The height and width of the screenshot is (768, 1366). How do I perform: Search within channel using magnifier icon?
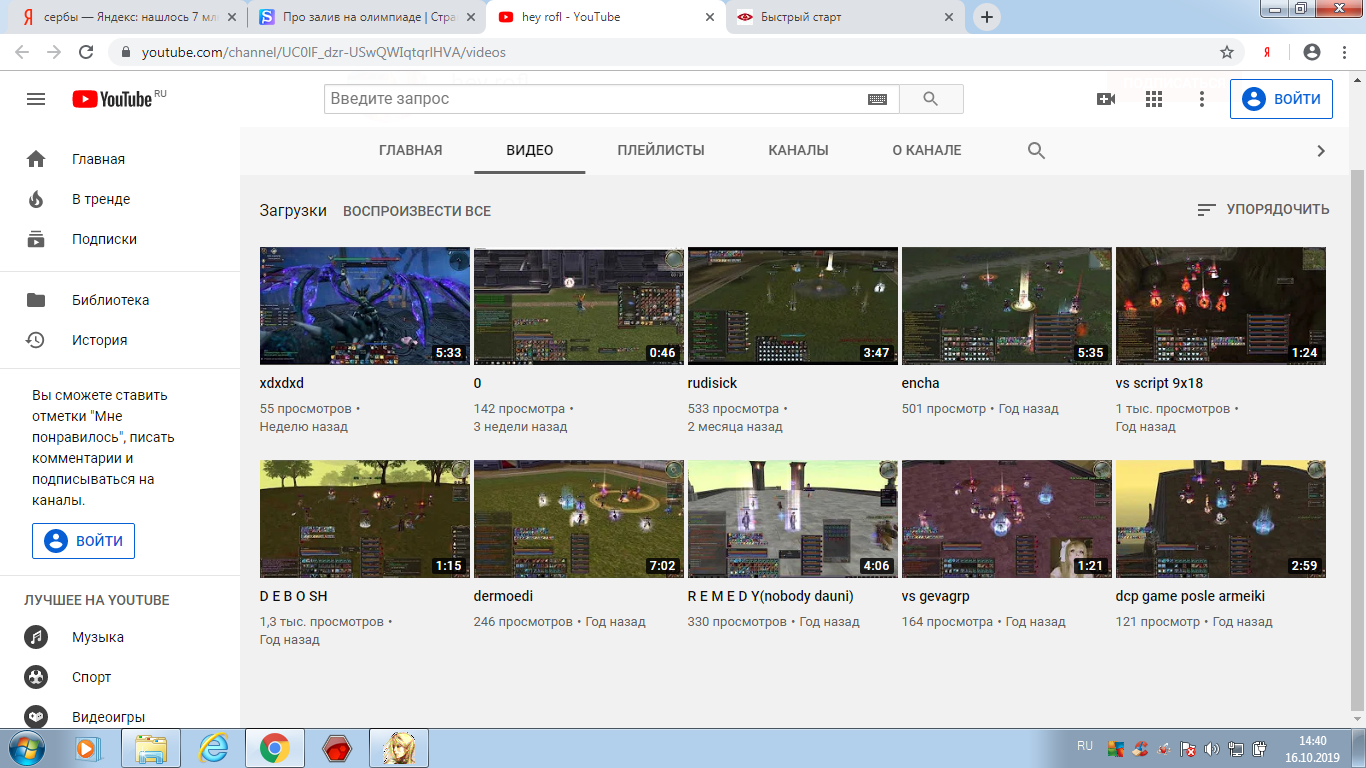pyautogui.click(x=1036, y=150)
